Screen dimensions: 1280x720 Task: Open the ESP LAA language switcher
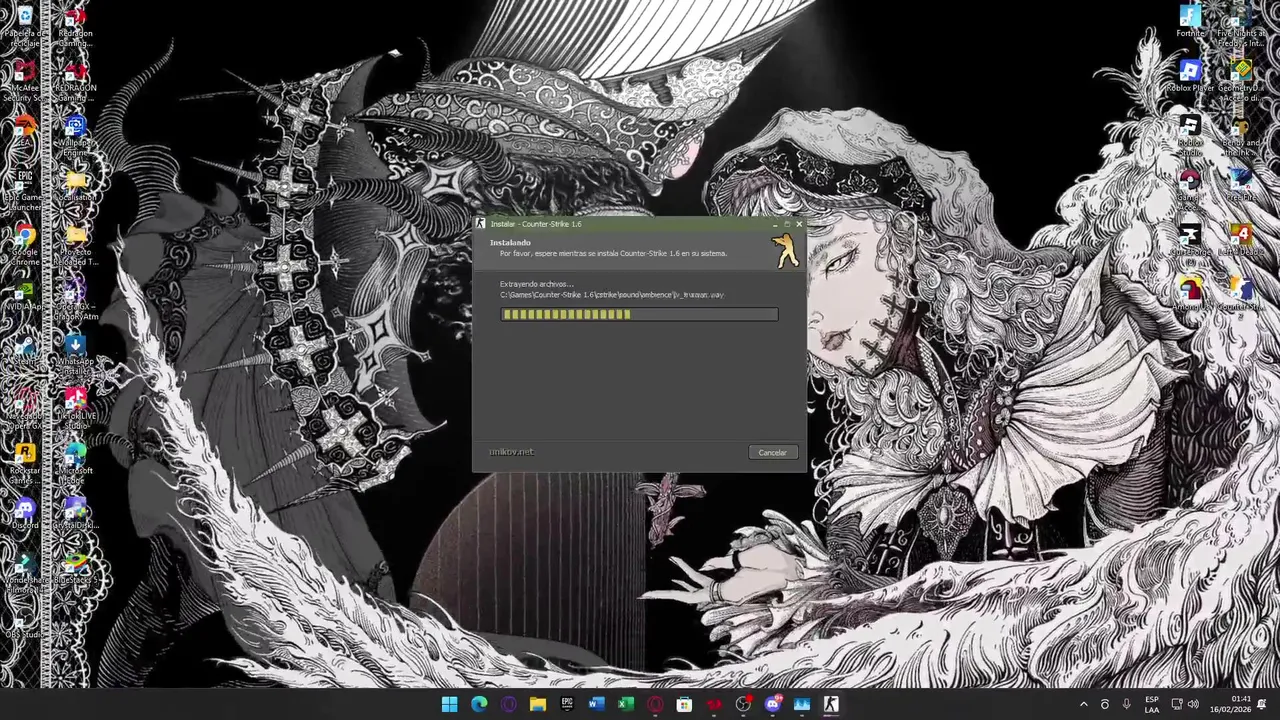click(1152, 704)
